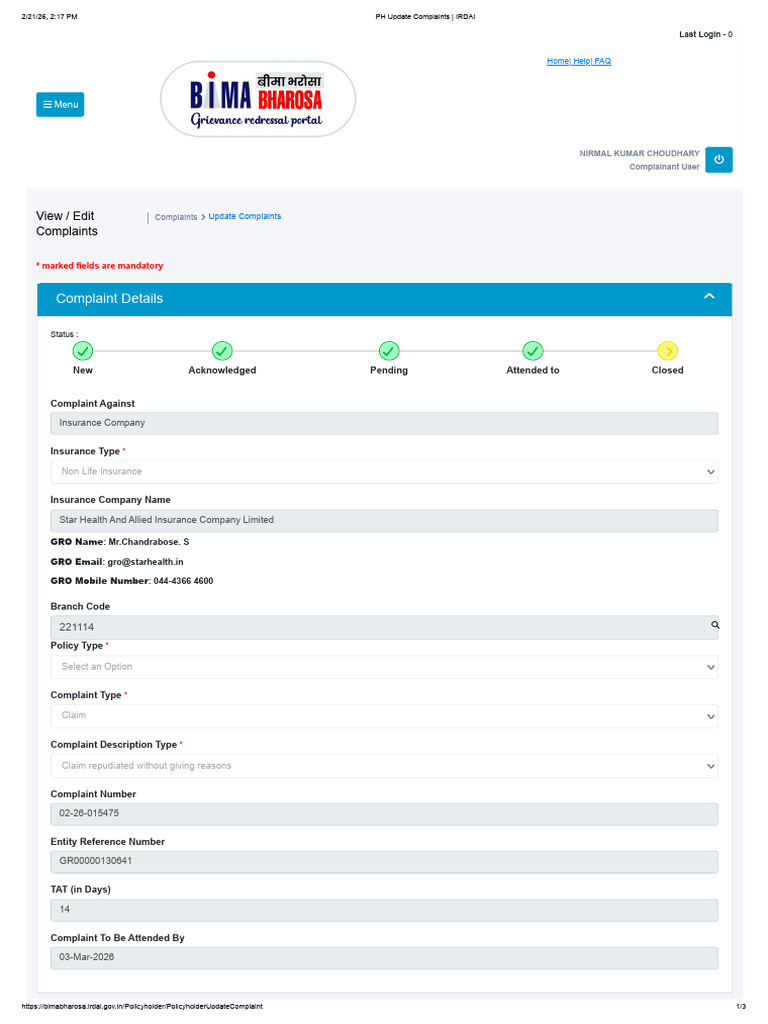768x1024 pixels.
Task: Click the Acknowledged status check icon
Action: click(x=222, y=351)
